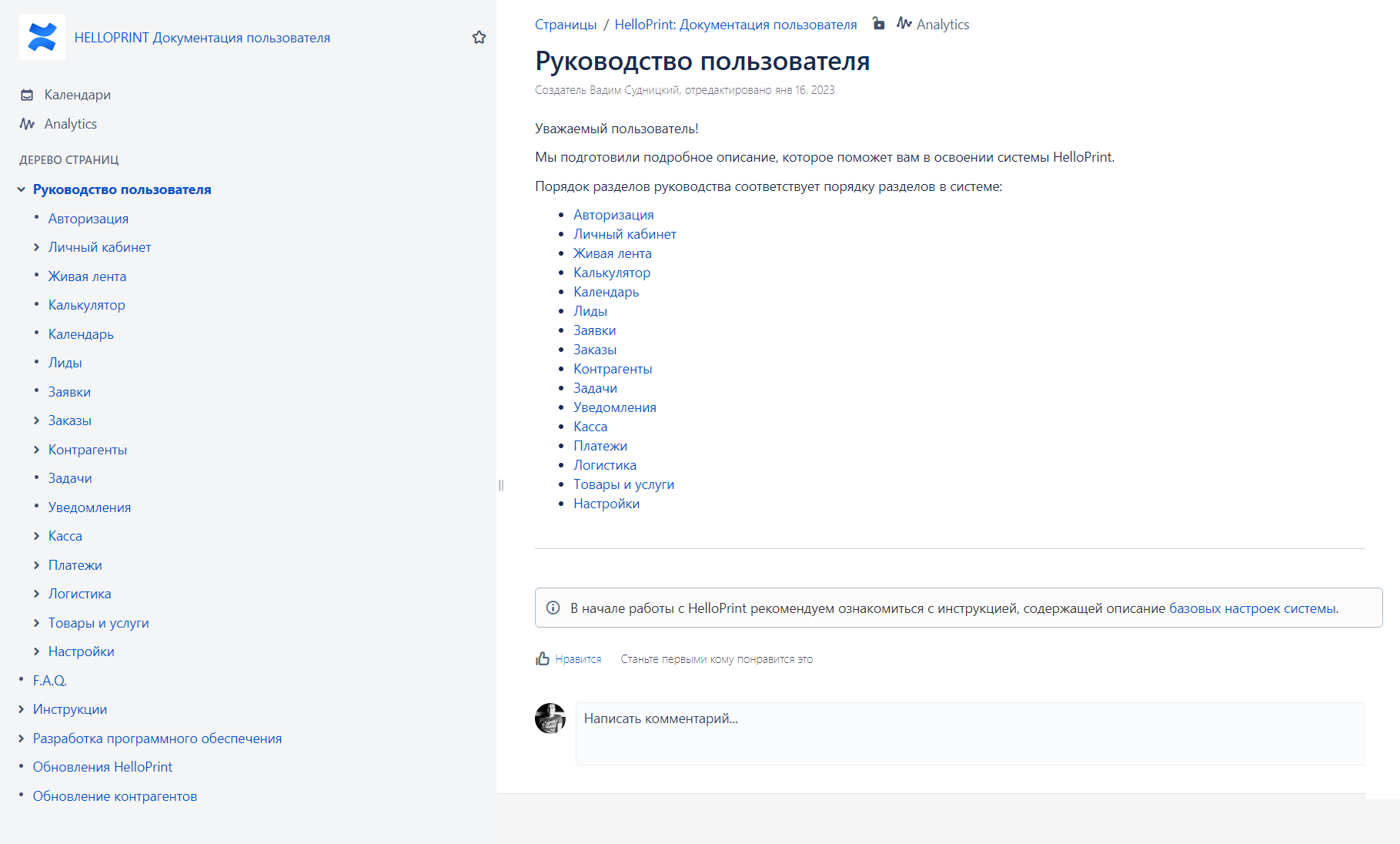This screenshot has height=844, width=1400.
Task: Click the thumbs-up like icon
Action: (543, 658)
